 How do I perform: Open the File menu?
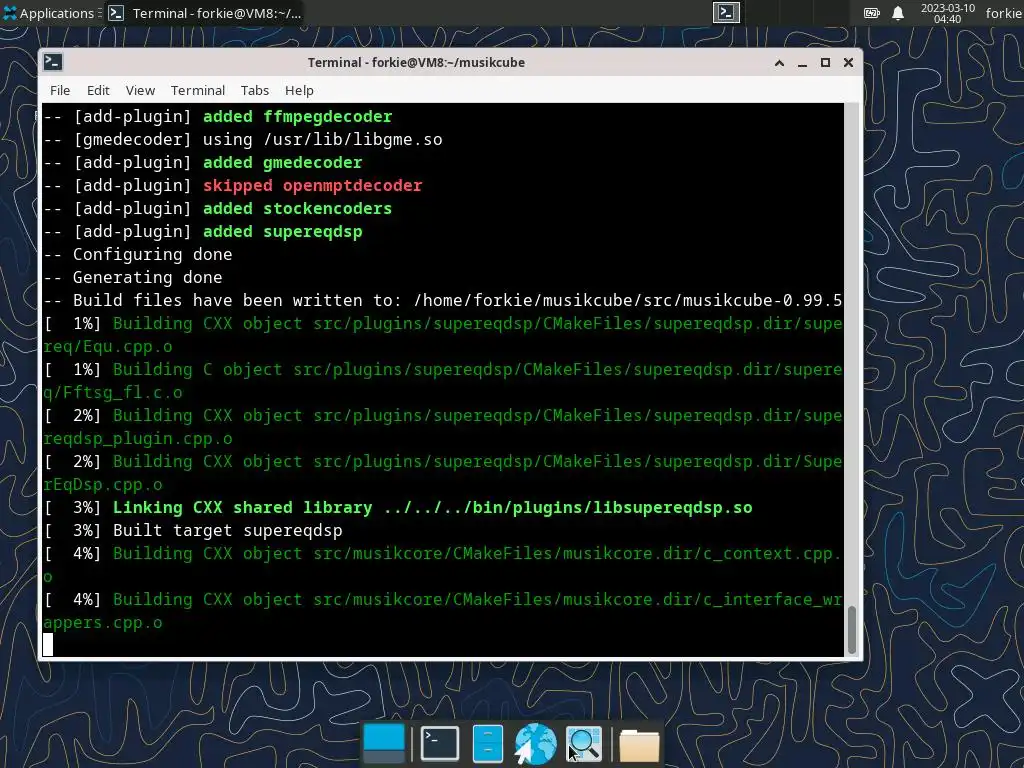[x=60, y=90]
